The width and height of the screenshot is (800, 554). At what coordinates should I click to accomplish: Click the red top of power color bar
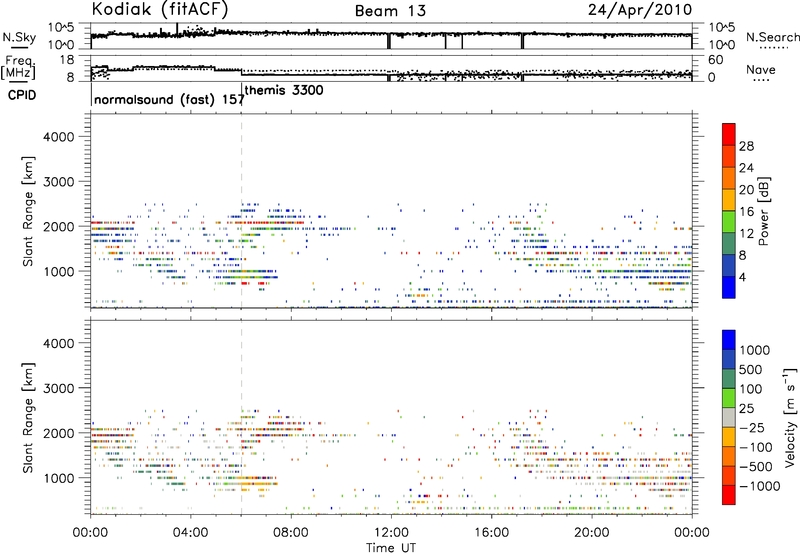(729, 134)
